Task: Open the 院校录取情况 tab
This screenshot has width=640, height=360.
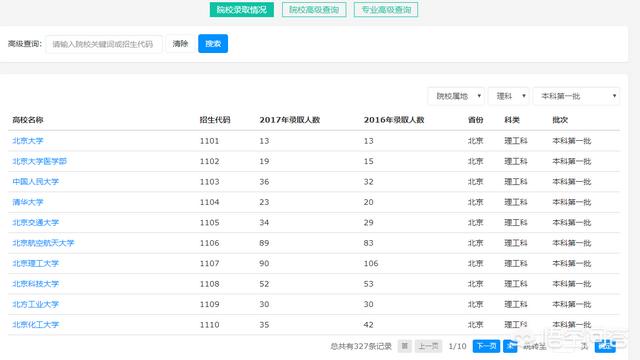Action: [x=242, y=10]
